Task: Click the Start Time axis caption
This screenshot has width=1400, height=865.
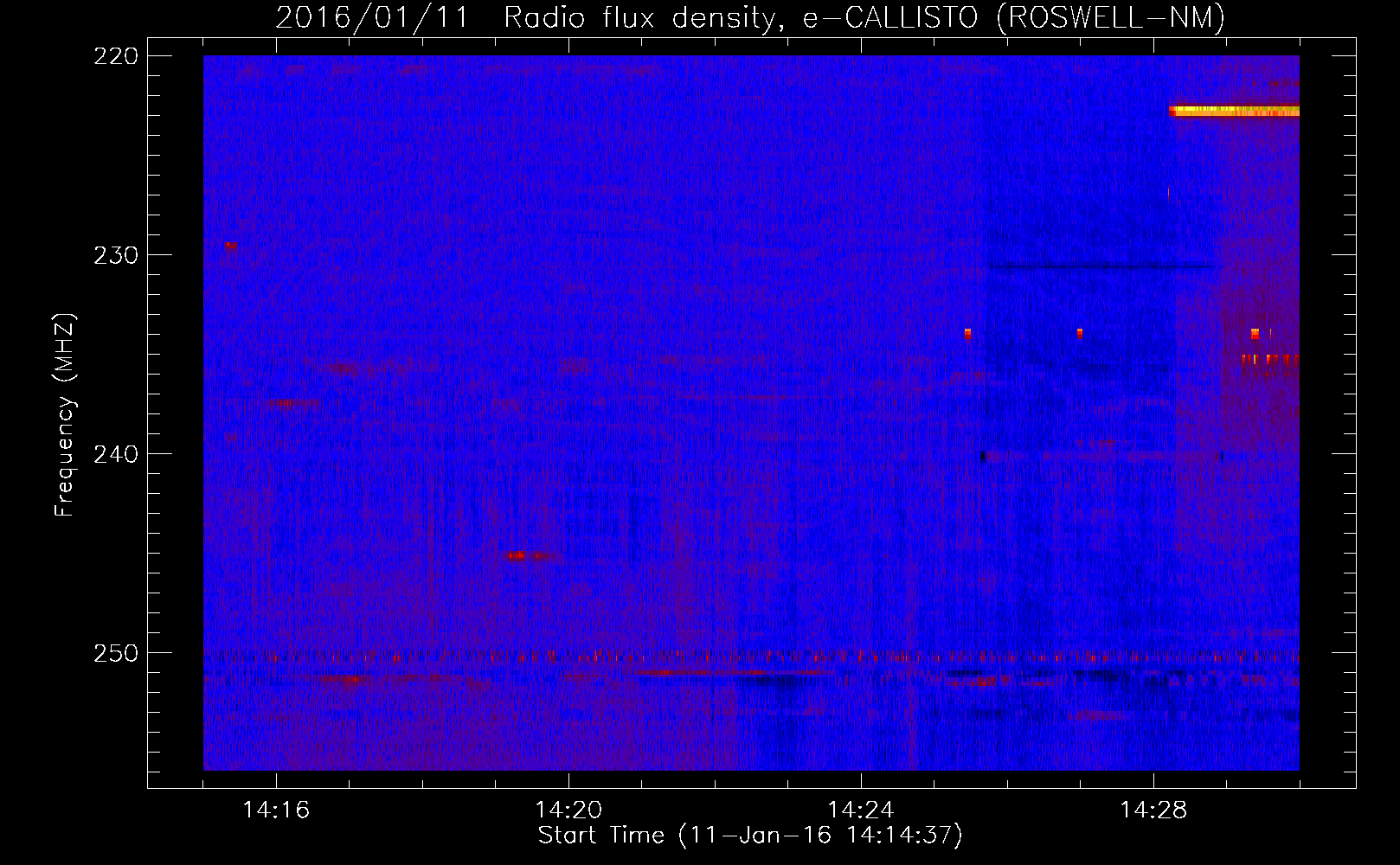Action: click(750, 836)
